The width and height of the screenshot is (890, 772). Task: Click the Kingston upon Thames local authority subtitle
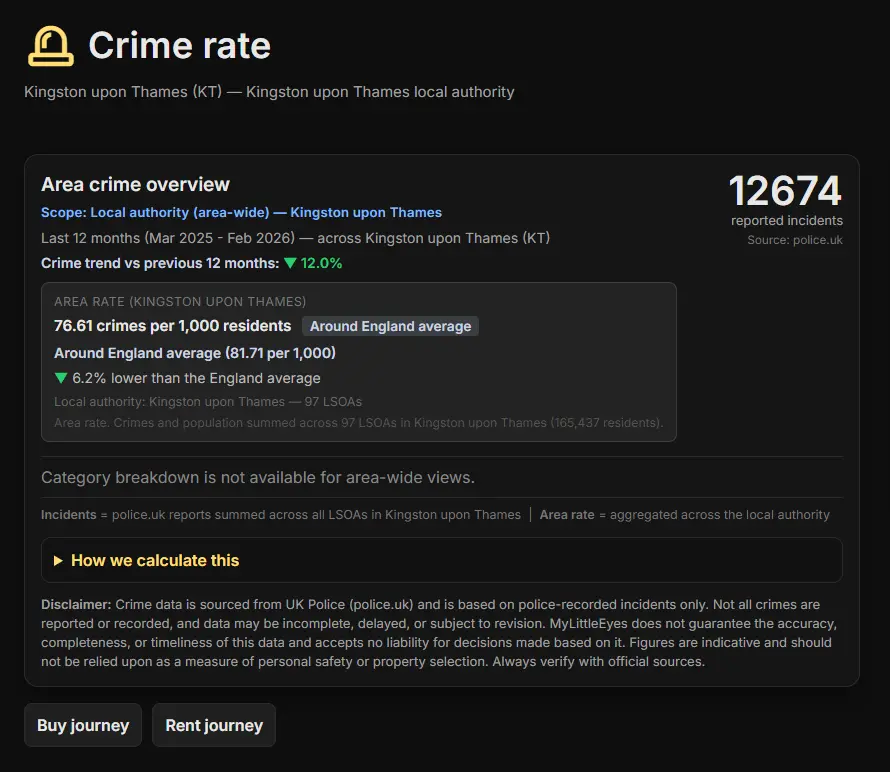[268, 91]
